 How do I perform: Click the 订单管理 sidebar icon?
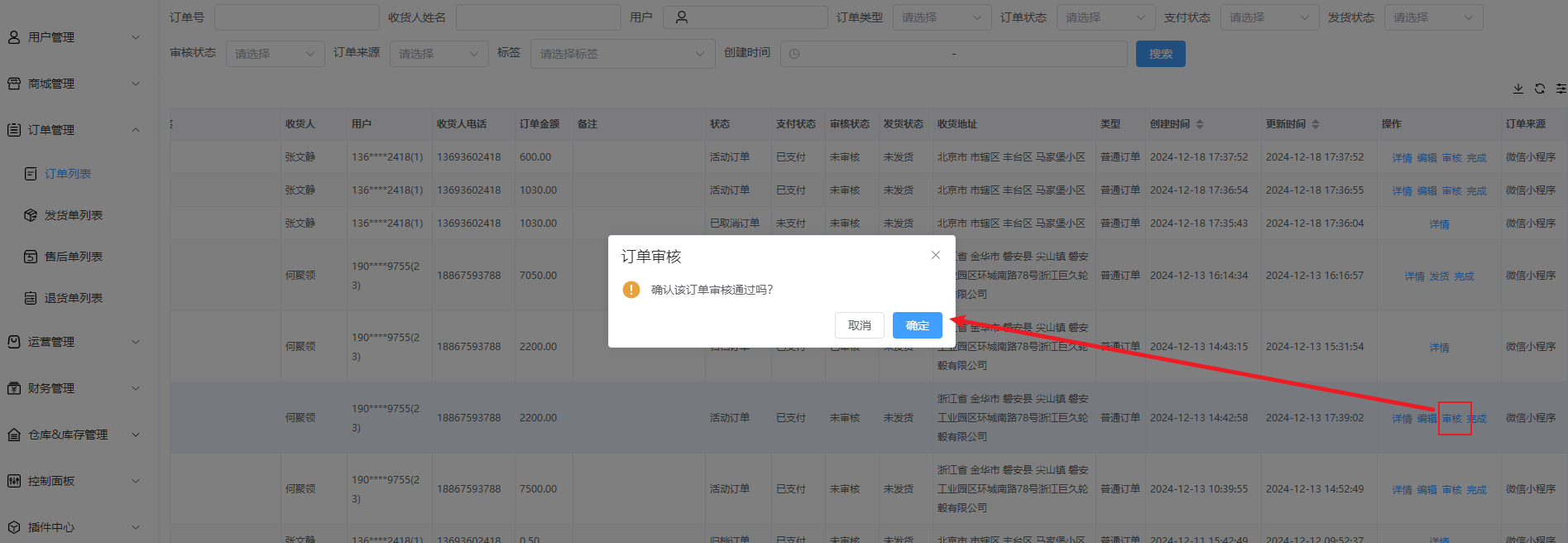(x=14, y=130)
